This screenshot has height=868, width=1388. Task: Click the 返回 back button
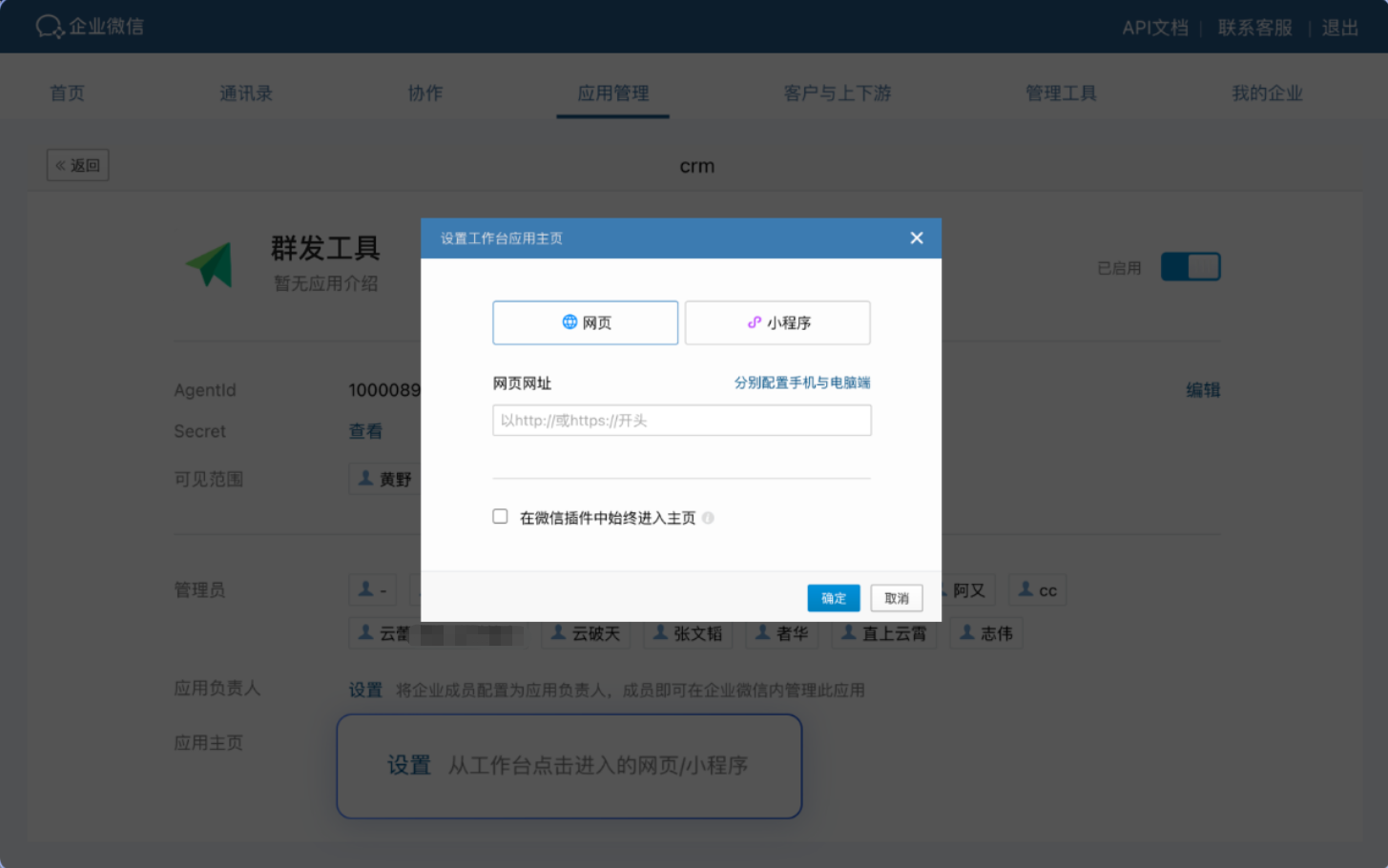78,165
